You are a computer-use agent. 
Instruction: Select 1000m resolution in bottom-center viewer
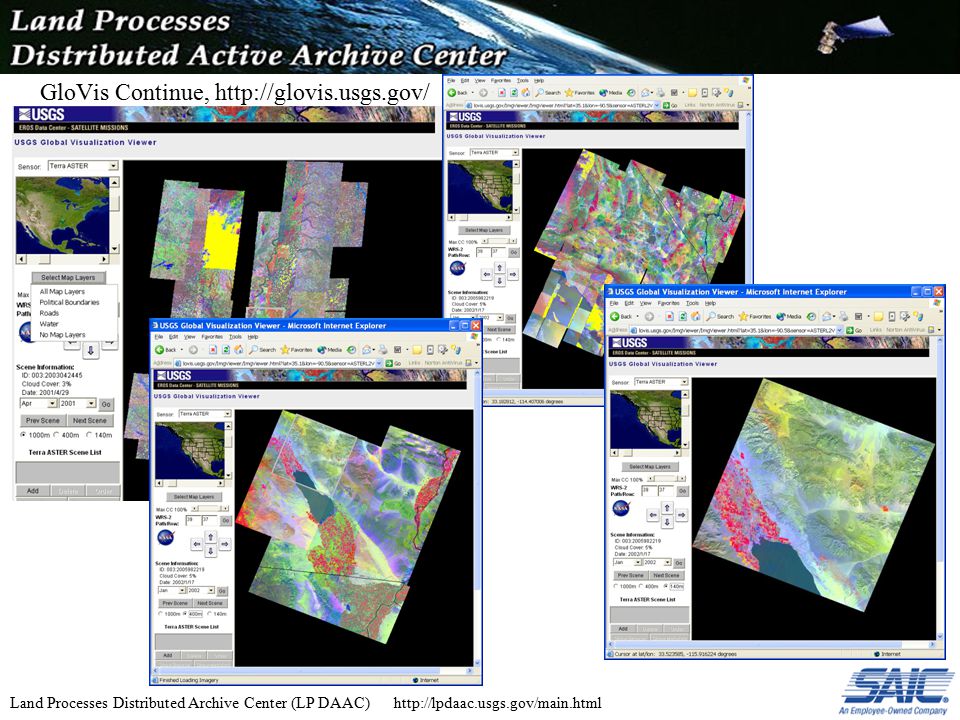coord(161,613)
